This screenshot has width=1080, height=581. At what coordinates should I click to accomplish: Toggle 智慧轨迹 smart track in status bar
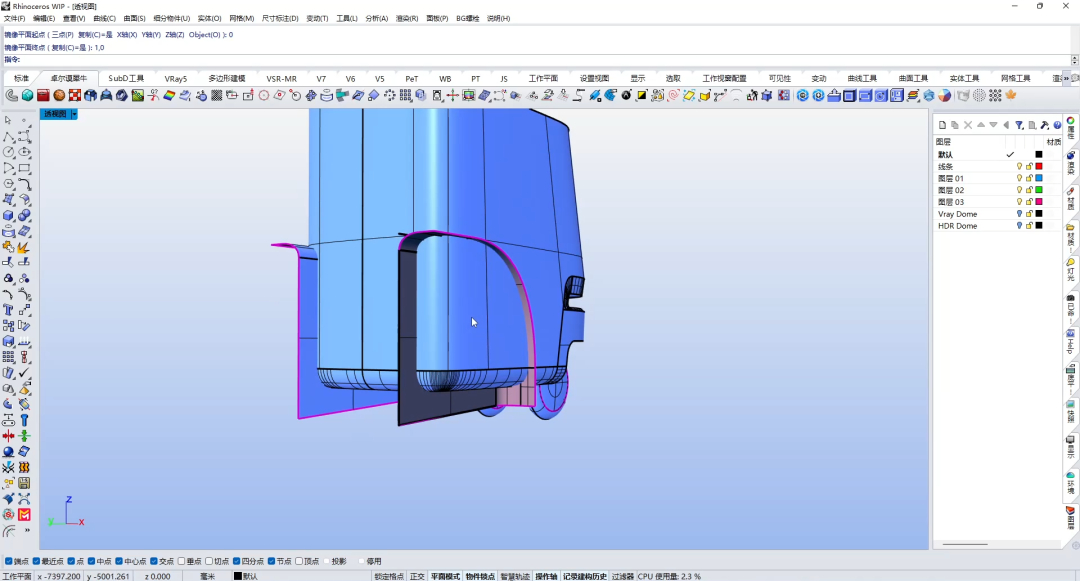pyautogui.click(x=515, y=576)
